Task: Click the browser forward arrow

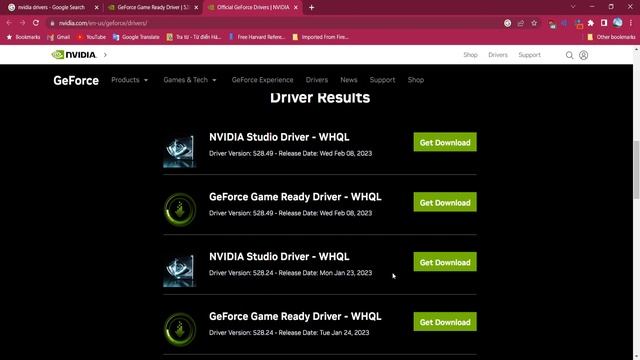Action: point(22,23)
